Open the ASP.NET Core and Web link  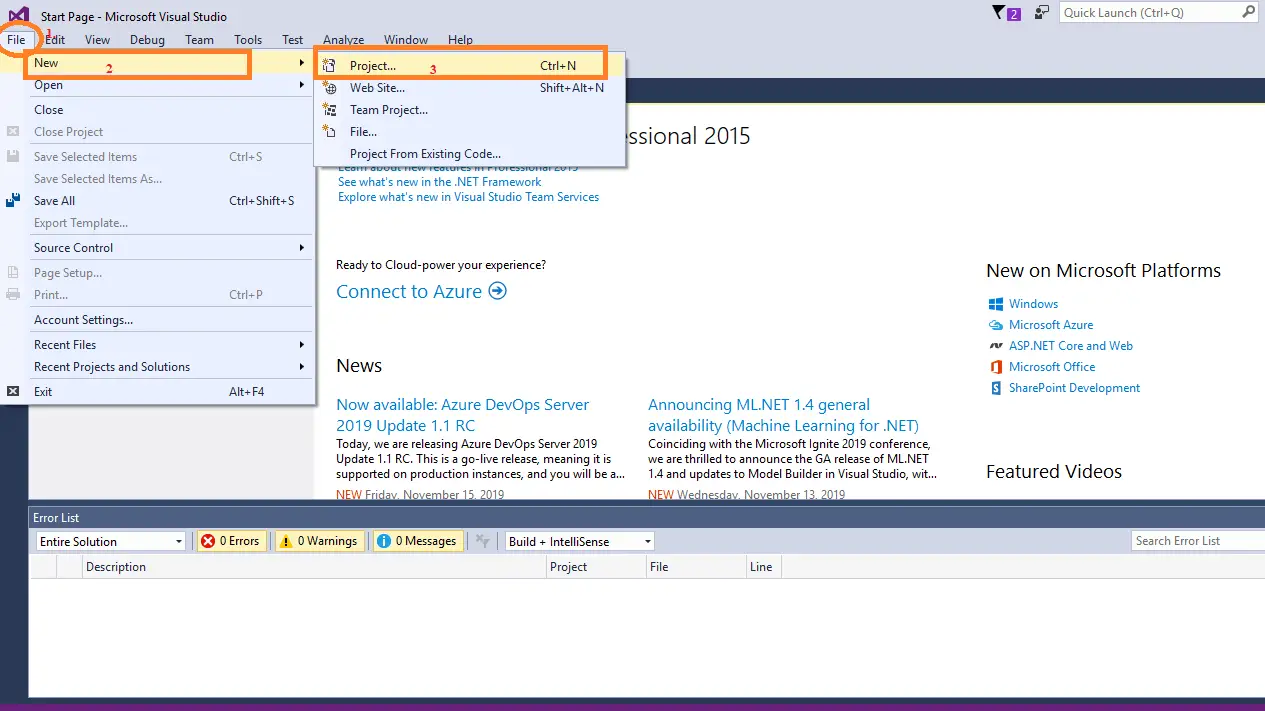point(1070,346)
